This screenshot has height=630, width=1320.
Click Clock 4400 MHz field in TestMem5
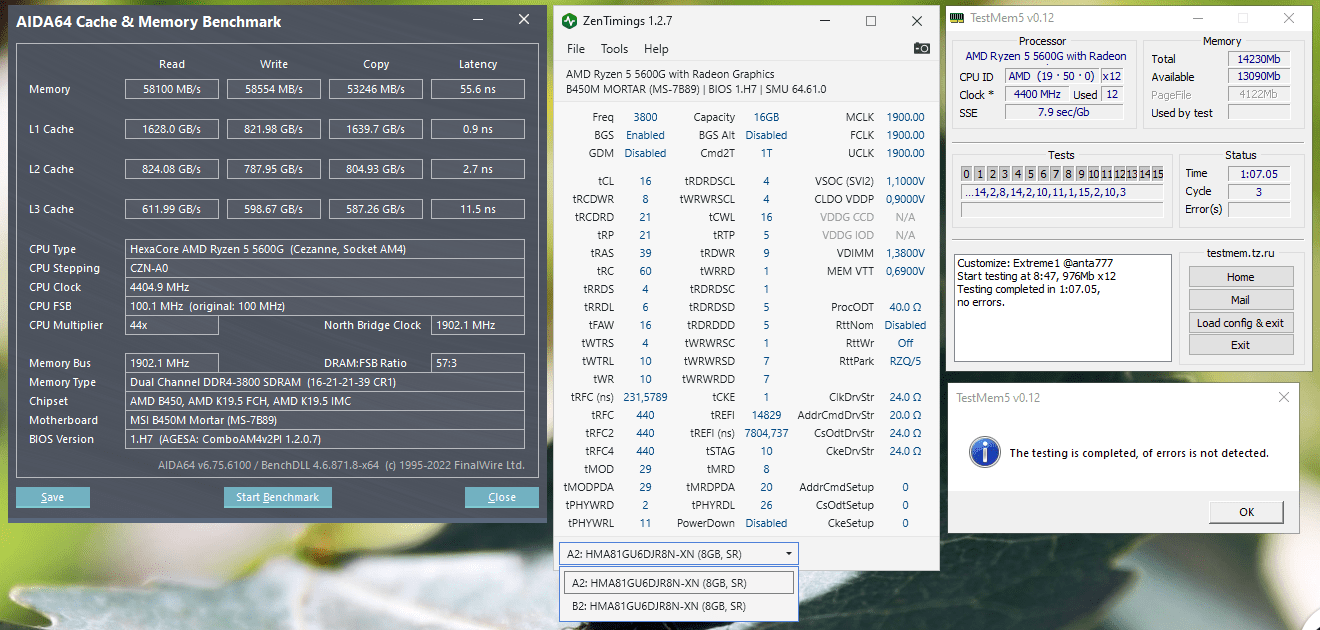1037,94
